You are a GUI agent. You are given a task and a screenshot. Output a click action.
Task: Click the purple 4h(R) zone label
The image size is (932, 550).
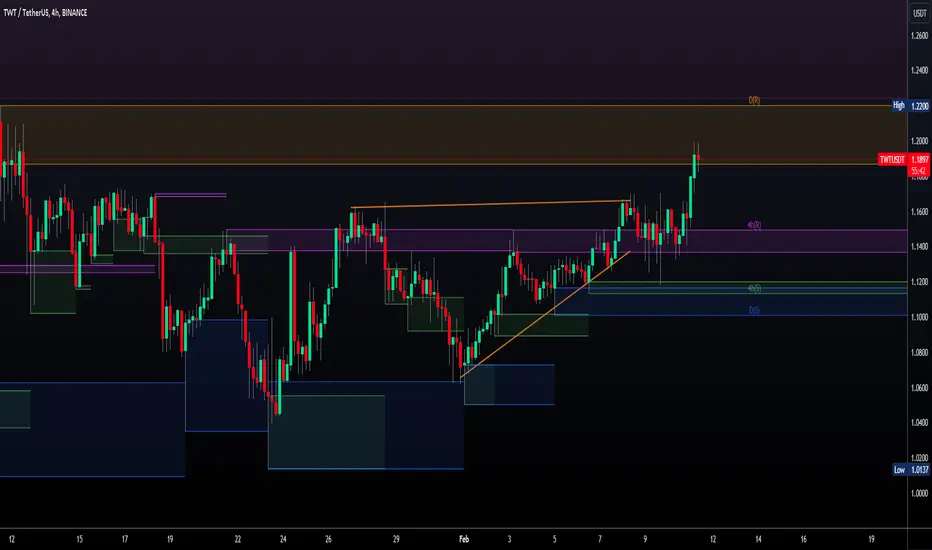[754, 225]
